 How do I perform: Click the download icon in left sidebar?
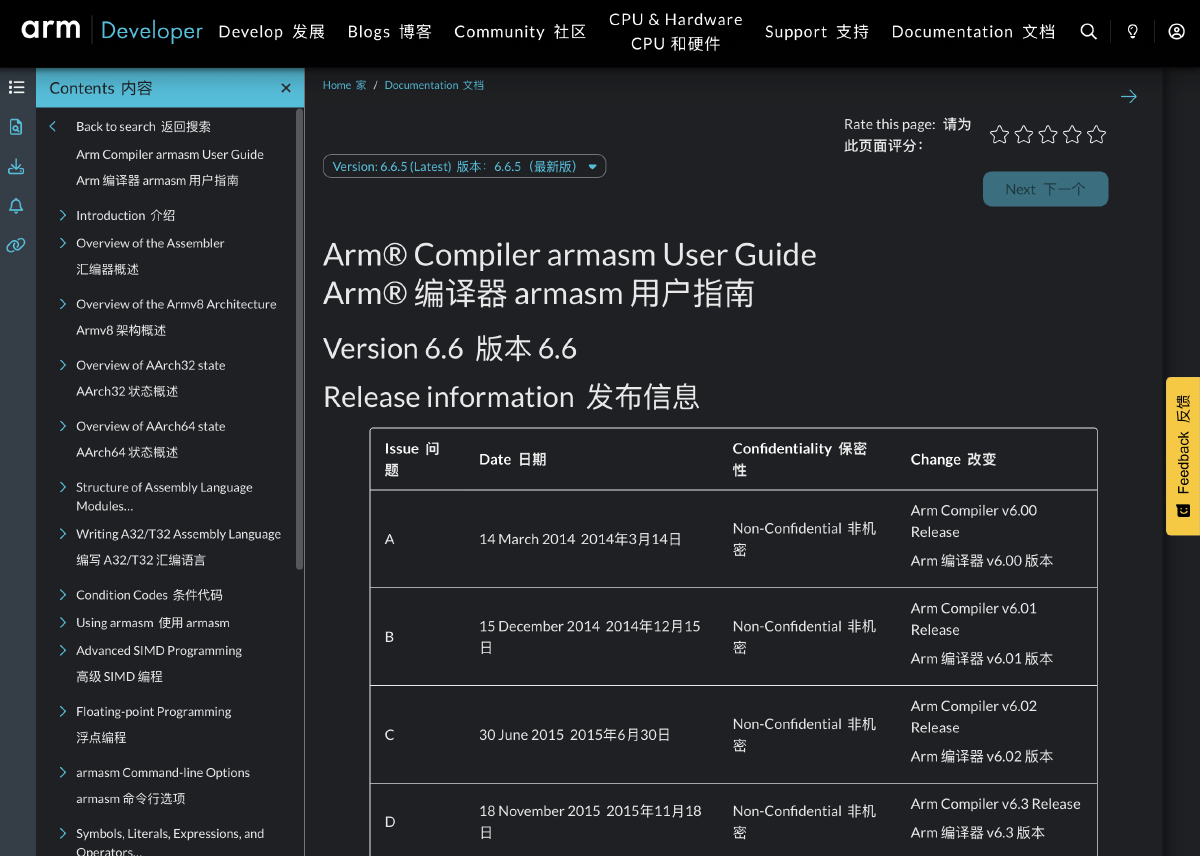pyautogui.click(x=16, y=166)
